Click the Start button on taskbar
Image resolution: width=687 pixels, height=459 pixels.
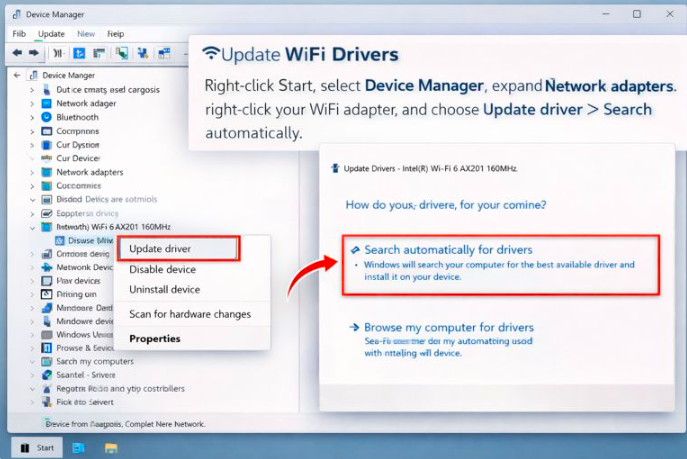[36, 448]
